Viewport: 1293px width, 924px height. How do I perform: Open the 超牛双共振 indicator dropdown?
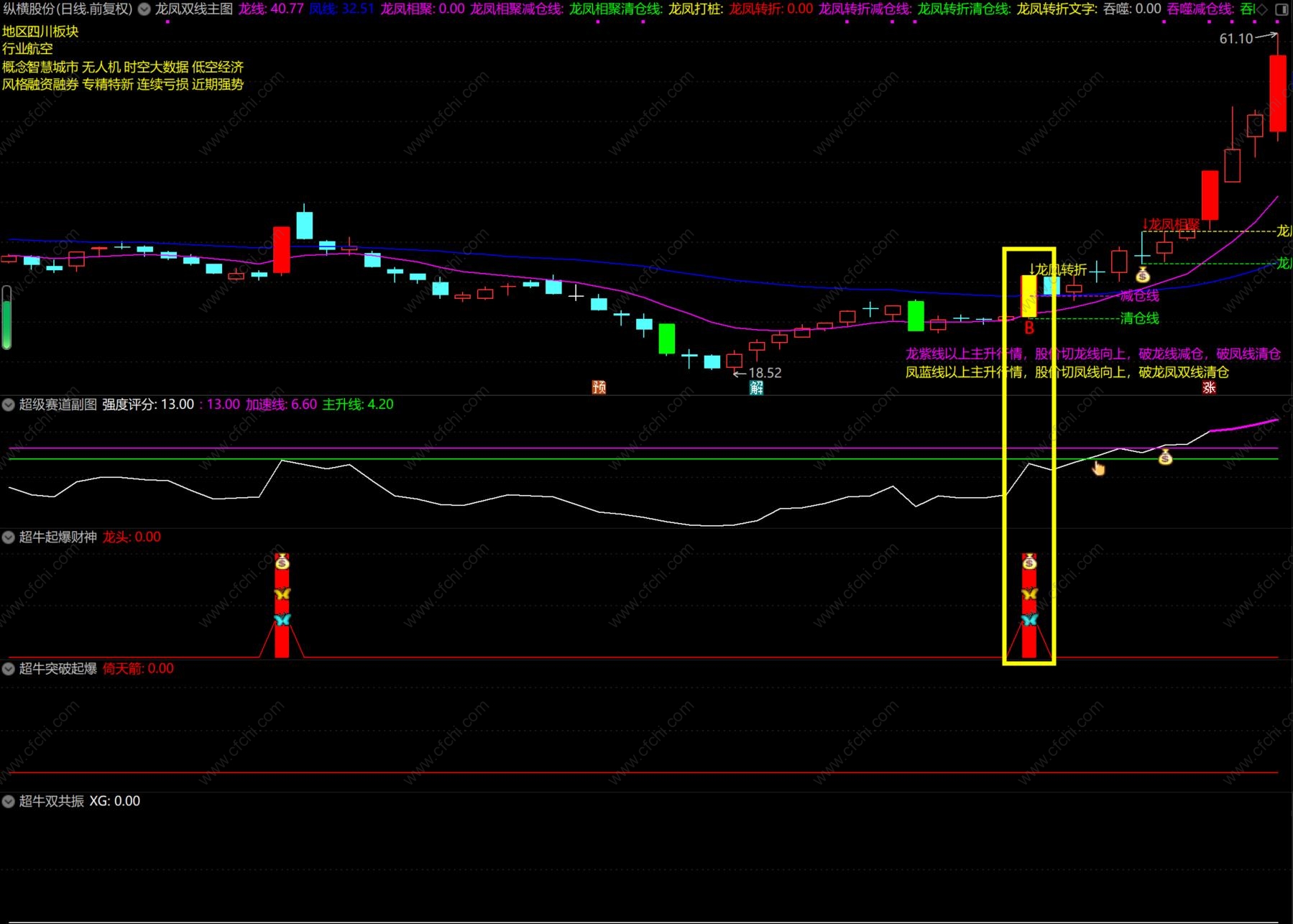(9, 801)
